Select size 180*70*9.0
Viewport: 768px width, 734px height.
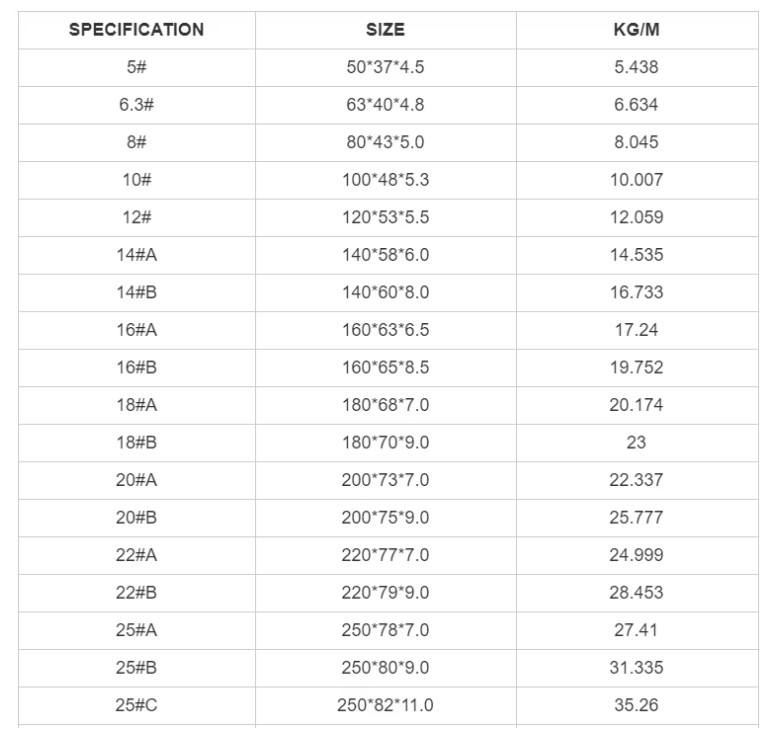point(385,442)
